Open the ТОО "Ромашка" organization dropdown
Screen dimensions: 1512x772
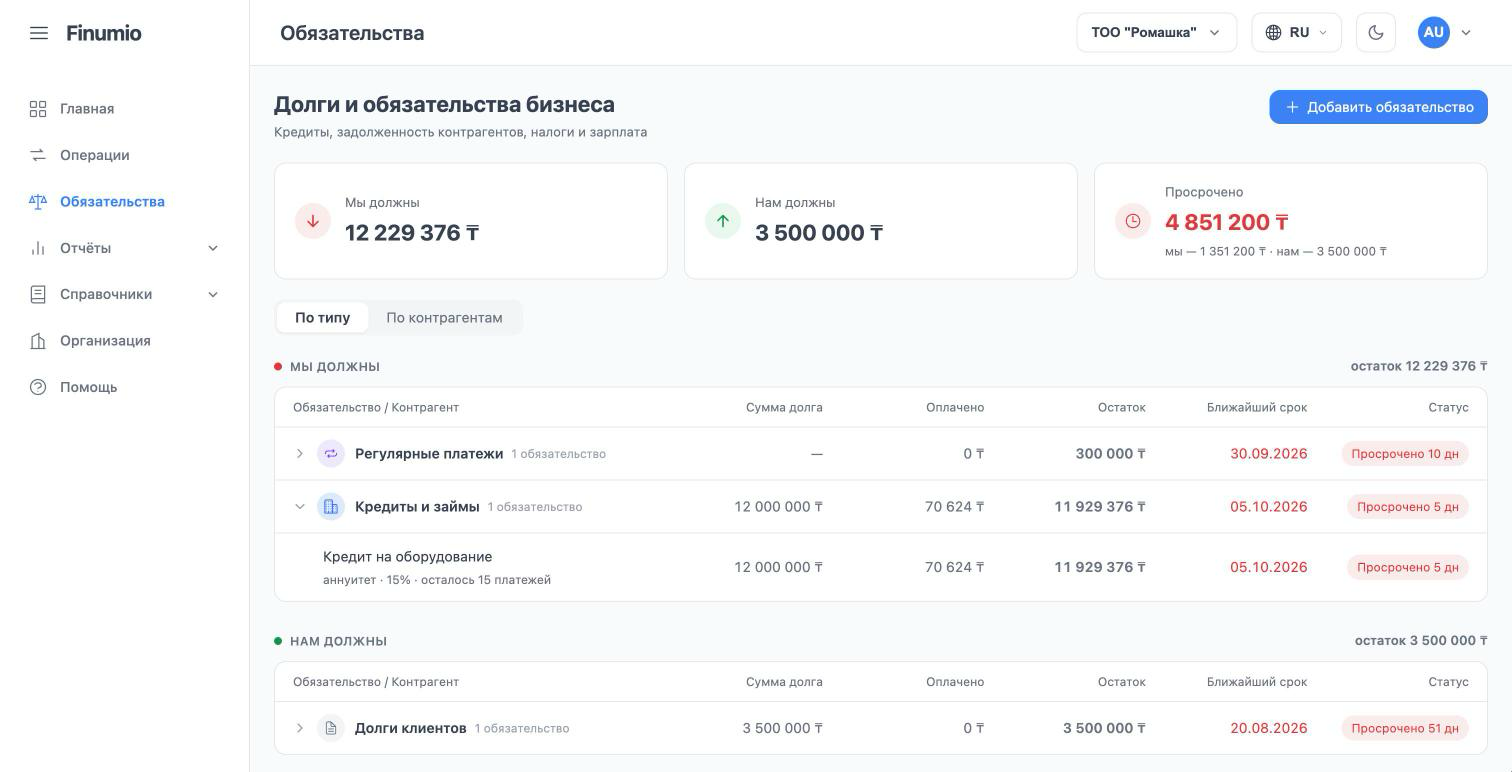click(1157, 32)
